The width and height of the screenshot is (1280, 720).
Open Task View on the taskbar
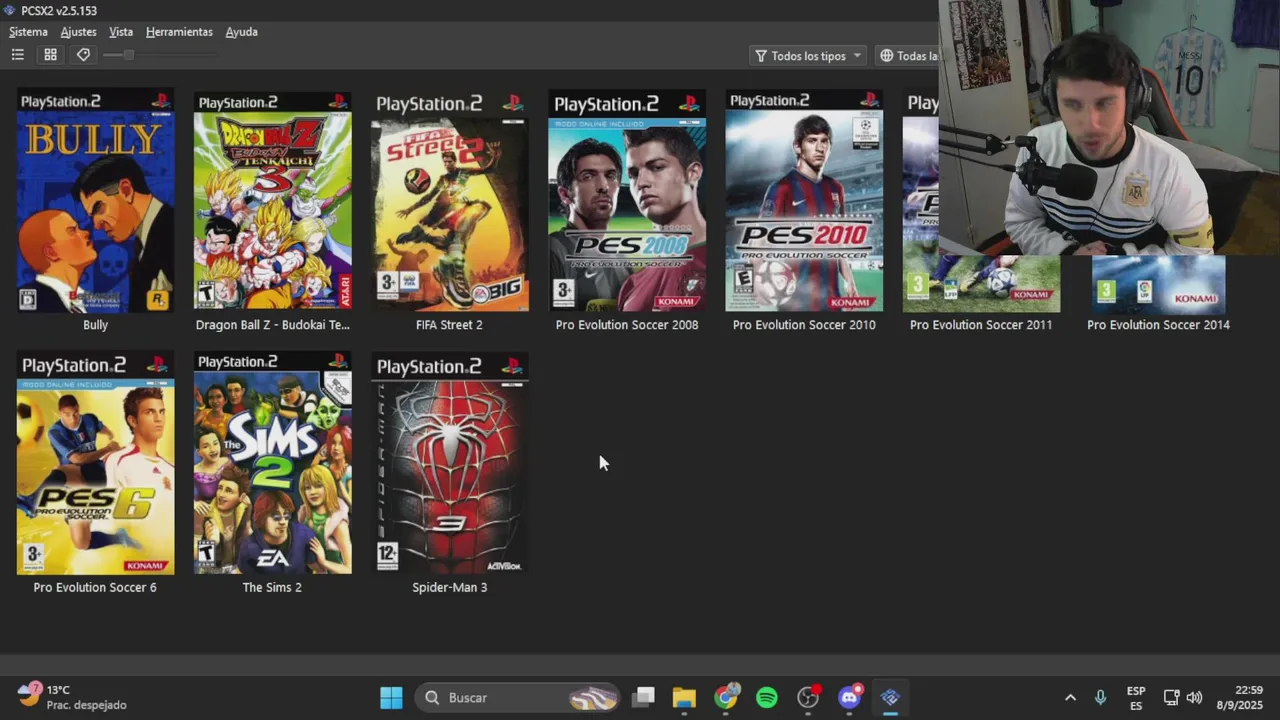point(644,697)
